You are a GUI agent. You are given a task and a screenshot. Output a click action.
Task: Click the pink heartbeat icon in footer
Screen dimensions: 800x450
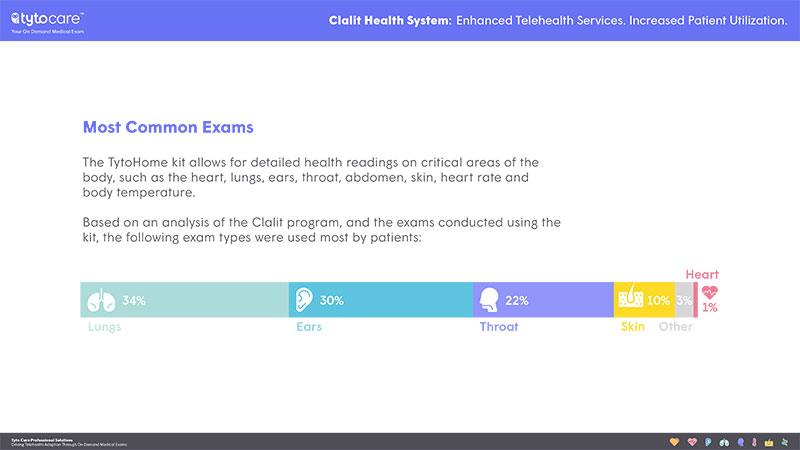[x=692, y=442]
